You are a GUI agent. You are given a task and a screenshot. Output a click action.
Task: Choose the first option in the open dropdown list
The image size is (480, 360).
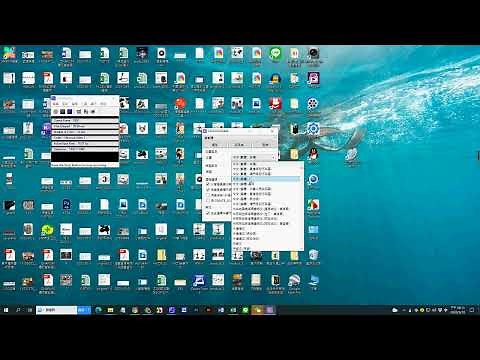(266, 164)
